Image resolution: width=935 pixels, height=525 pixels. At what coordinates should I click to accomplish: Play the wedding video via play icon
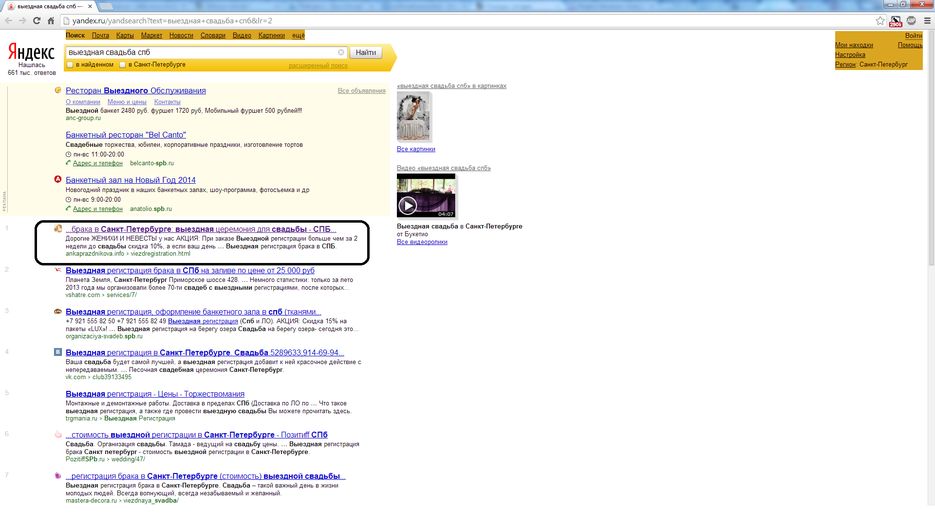pos(407,206)
